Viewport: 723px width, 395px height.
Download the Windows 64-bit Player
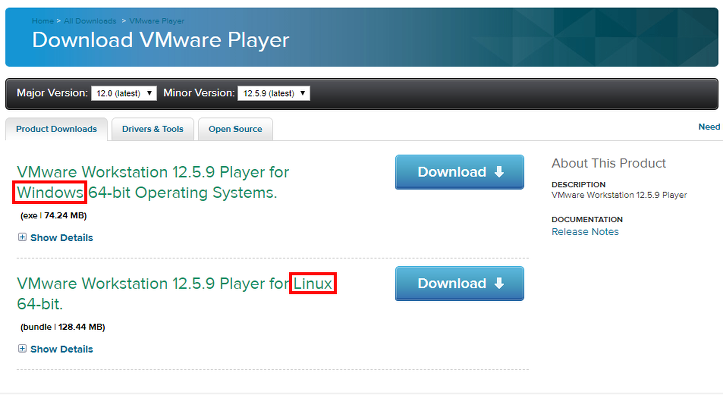[459, 172]
